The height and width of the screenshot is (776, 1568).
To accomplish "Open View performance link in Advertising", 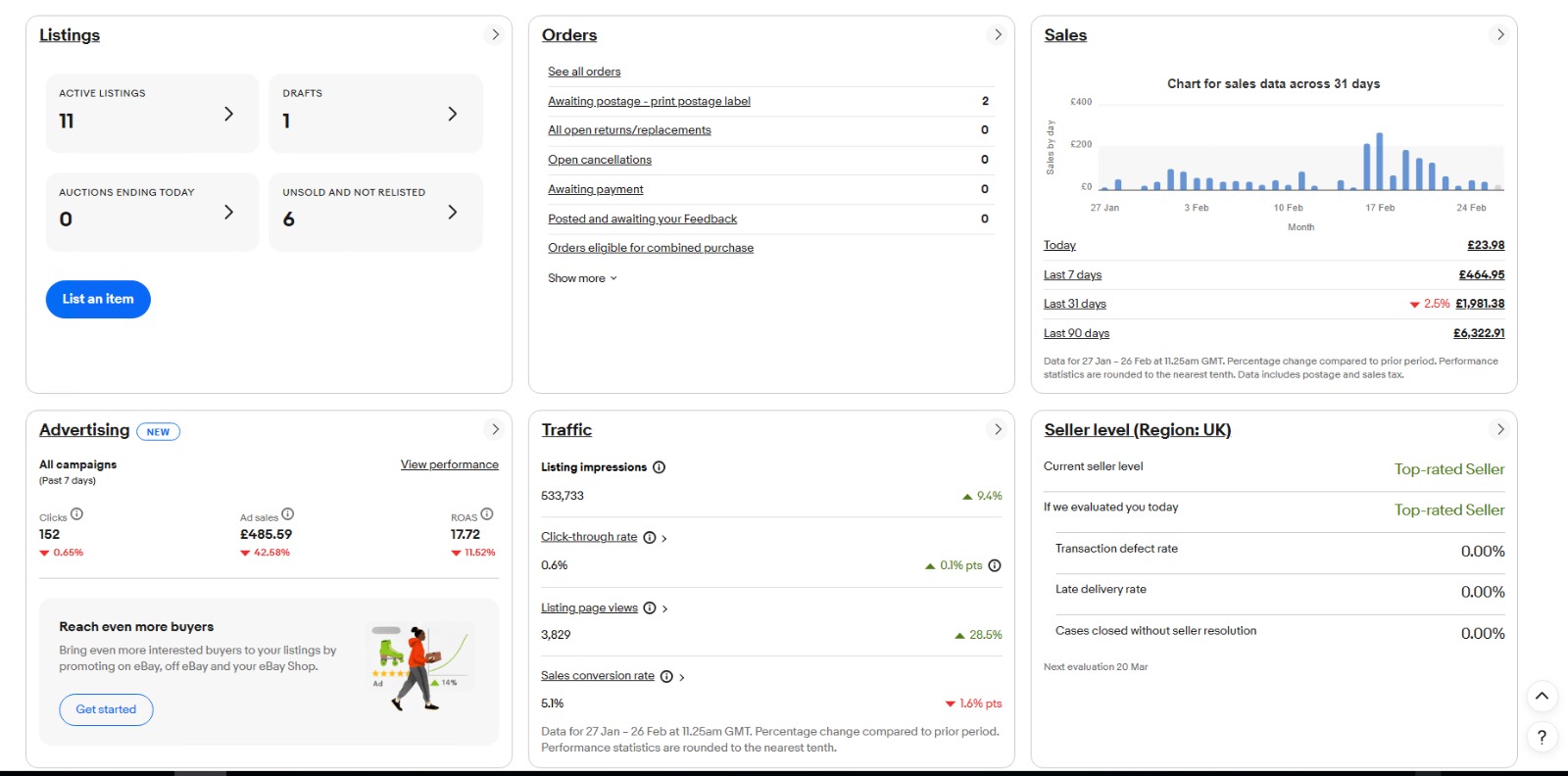I will 449,464.
